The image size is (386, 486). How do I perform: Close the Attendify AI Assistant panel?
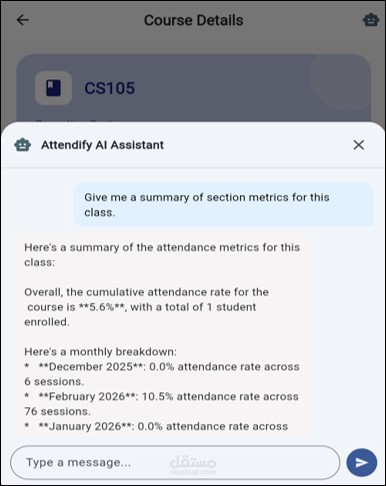tap(359, 145)
